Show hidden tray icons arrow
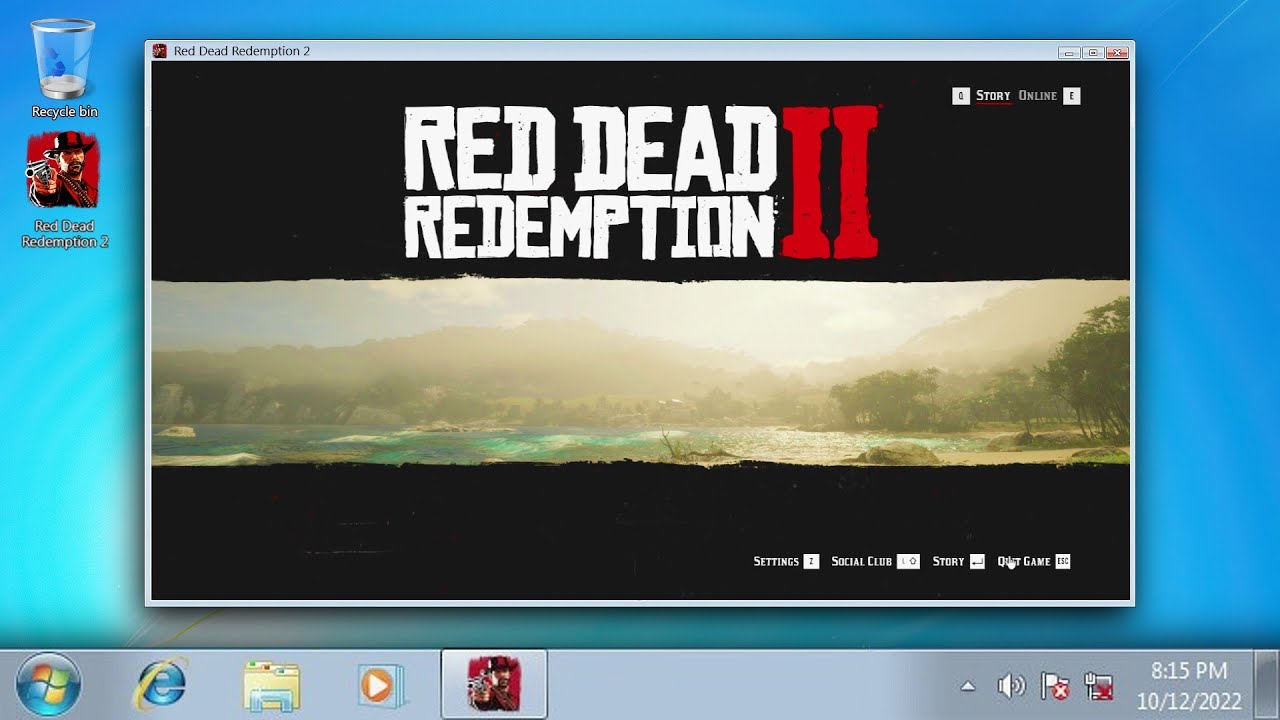The image size is (1280, 720). (967, 686)
